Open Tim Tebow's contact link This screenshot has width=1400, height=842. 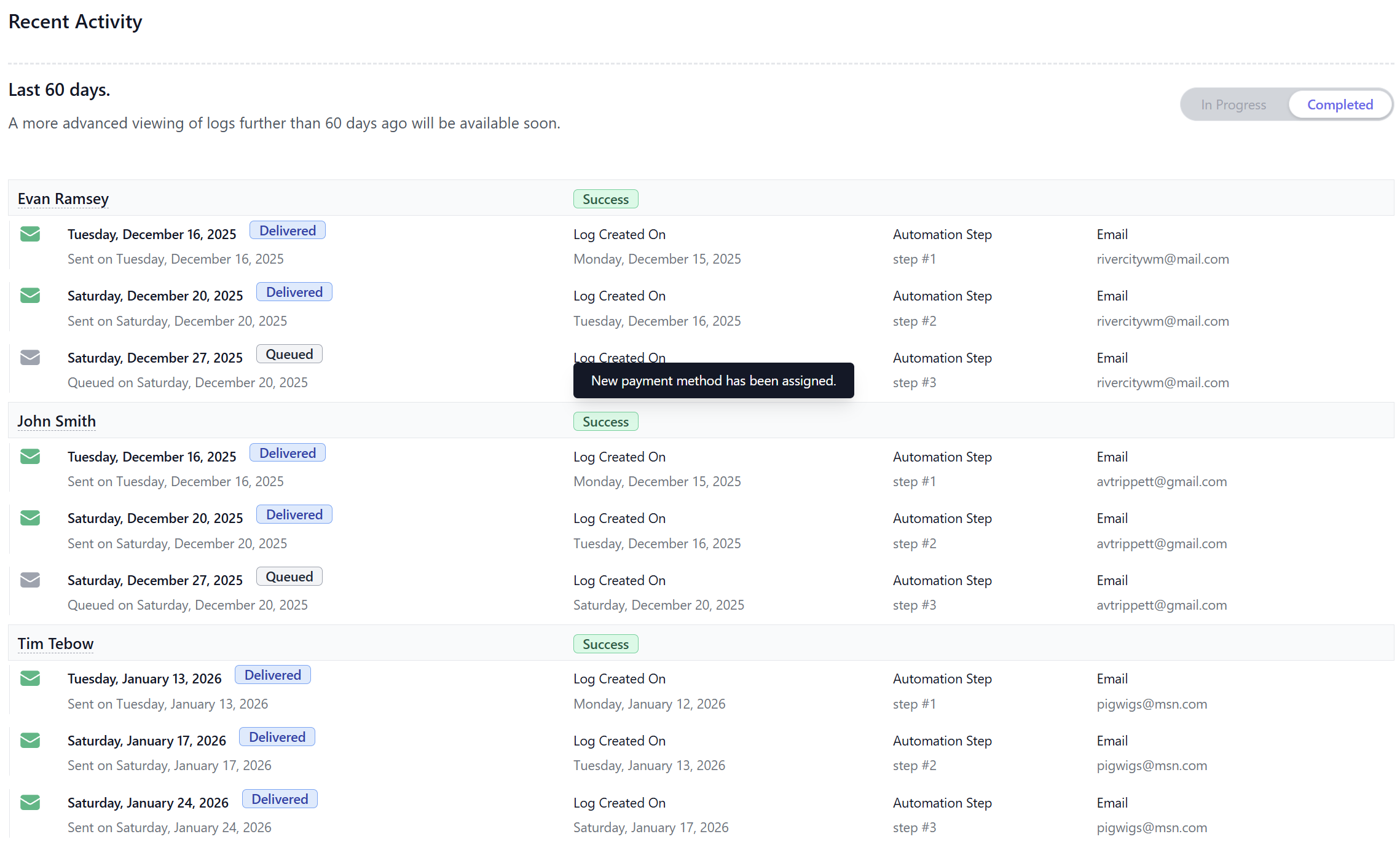(x=55, y=644)
